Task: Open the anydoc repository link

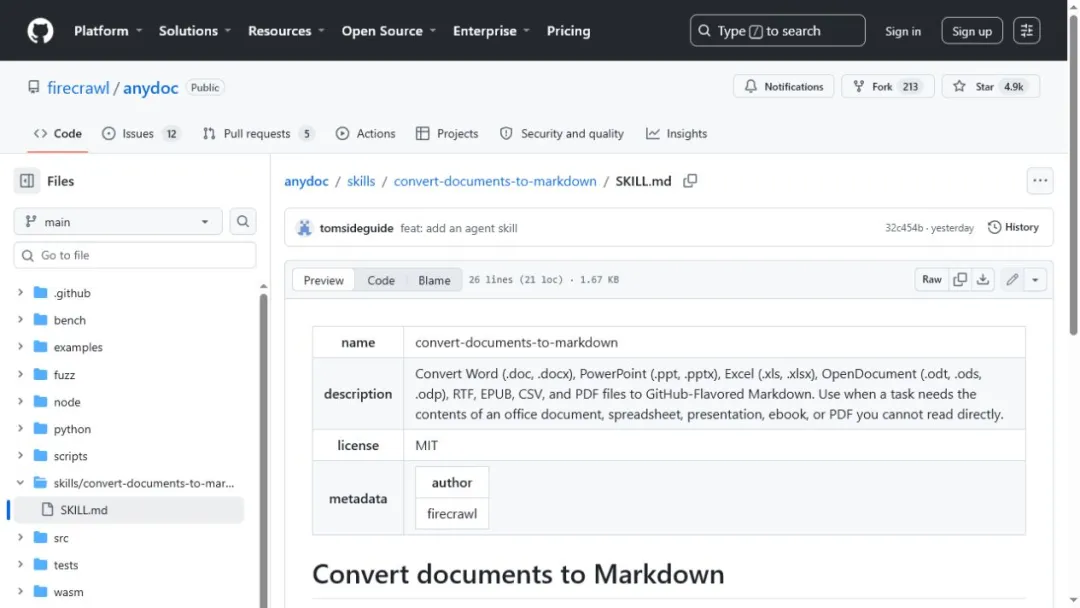Action: coord(151,87)
